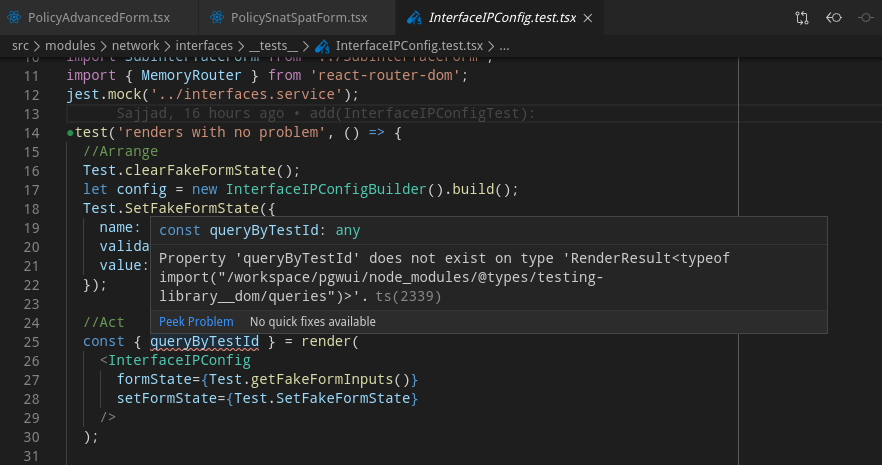882x465 pixels.
Task: Open changes with previous revision arrow icon
Action: click(833, 18)
